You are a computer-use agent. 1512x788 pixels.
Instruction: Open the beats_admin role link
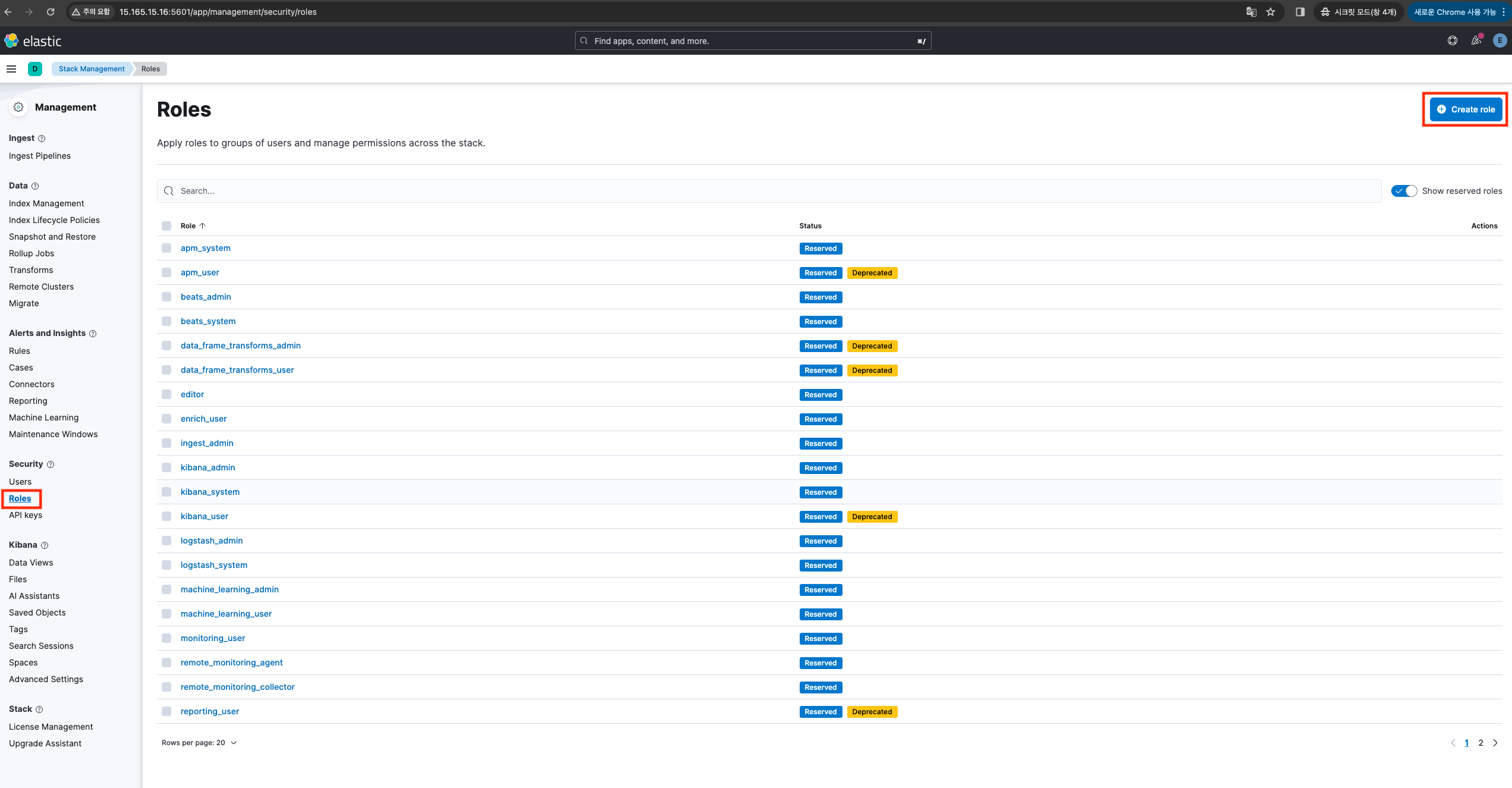click(x=206, y=297)
